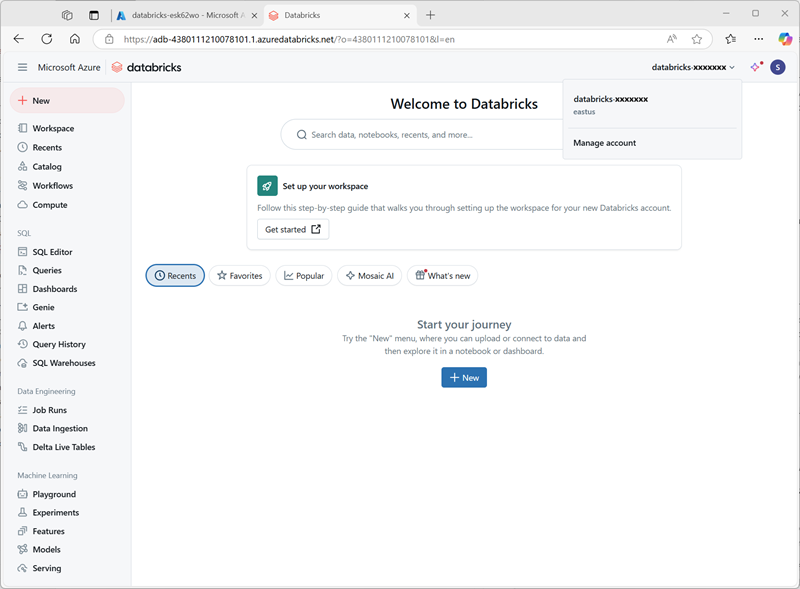Click the Queries icon in sidebar
The image size is (800, 589).
pyautogui.click(x=22, y=270)
